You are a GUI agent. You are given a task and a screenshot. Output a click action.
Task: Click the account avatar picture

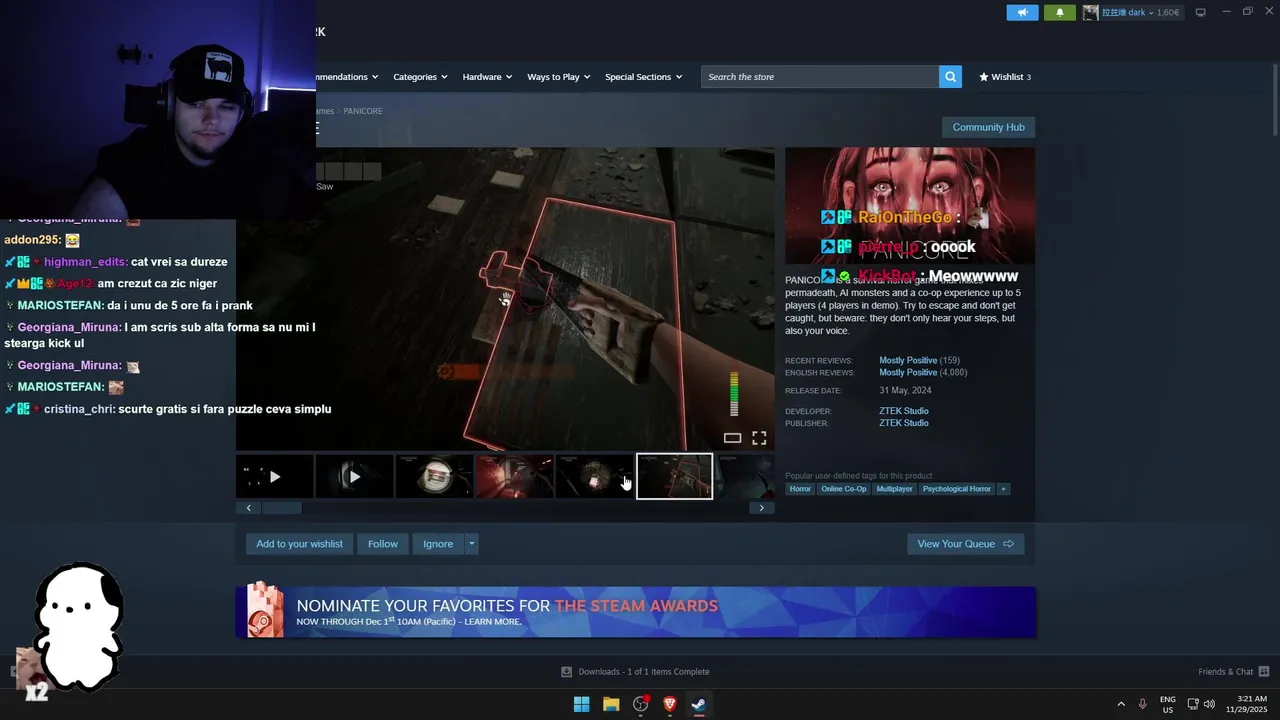1090,12
